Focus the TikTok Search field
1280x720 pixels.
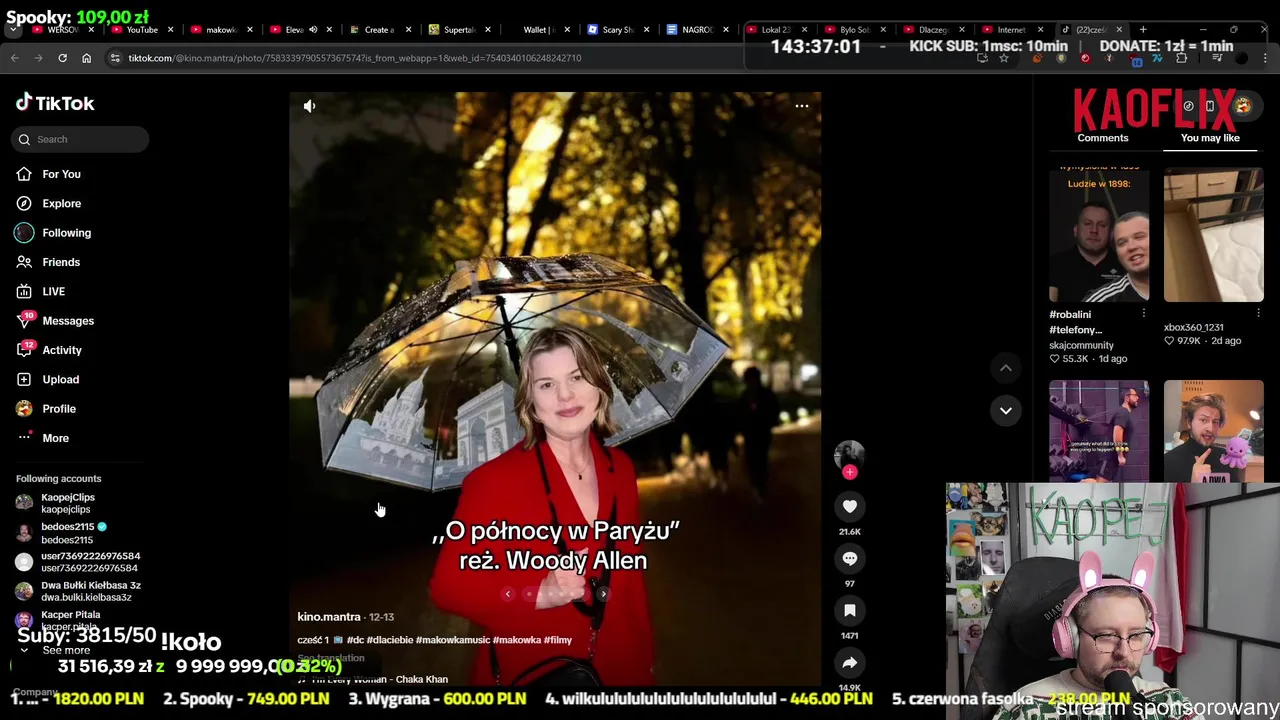(x=81, y=139)
